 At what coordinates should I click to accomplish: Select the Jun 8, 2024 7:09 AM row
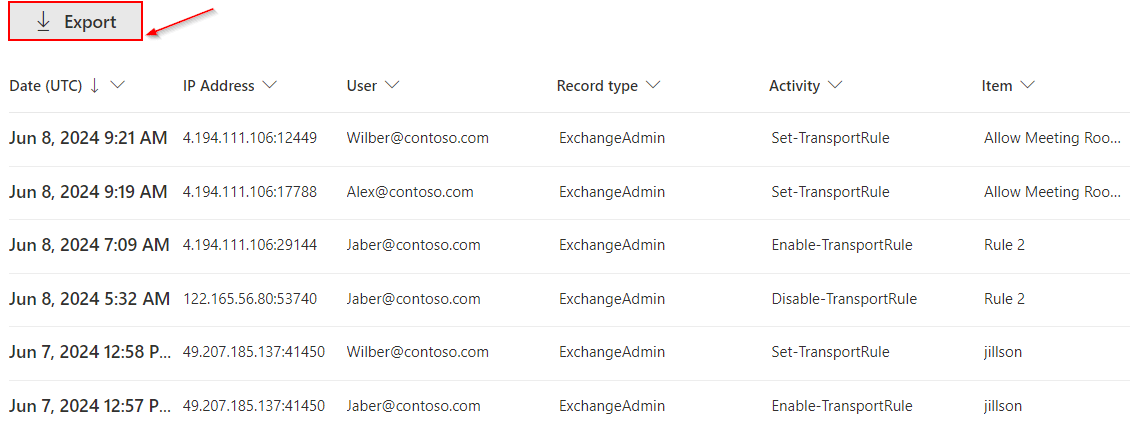[x=88, y=244]
